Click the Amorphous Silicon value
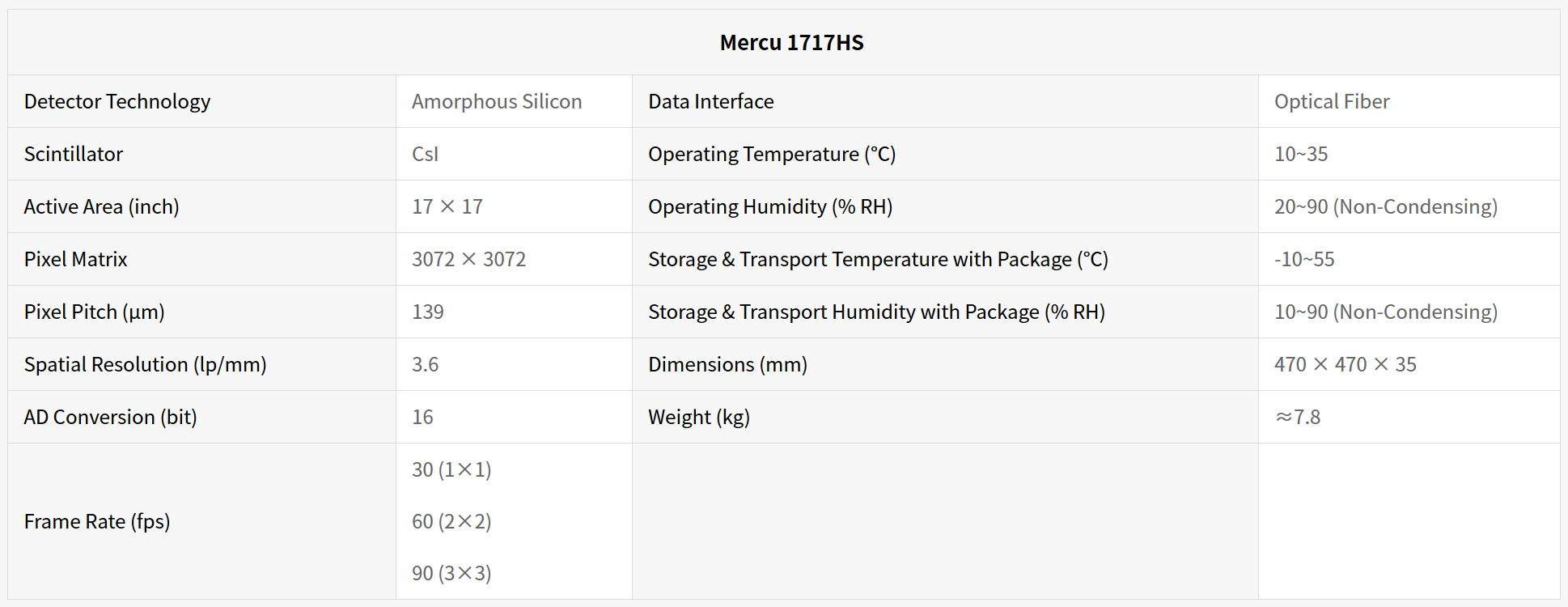Image resolution: width=1568 pixels, height=607 pixels. point(497,102)
